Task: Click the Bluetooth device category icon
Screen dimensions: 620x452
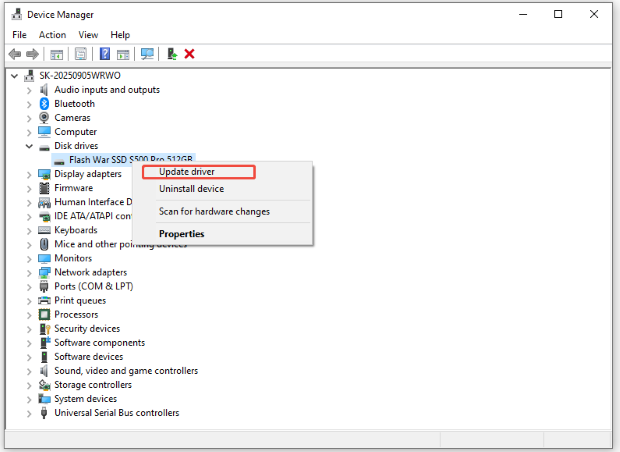Action: click(x=44, y=104)
